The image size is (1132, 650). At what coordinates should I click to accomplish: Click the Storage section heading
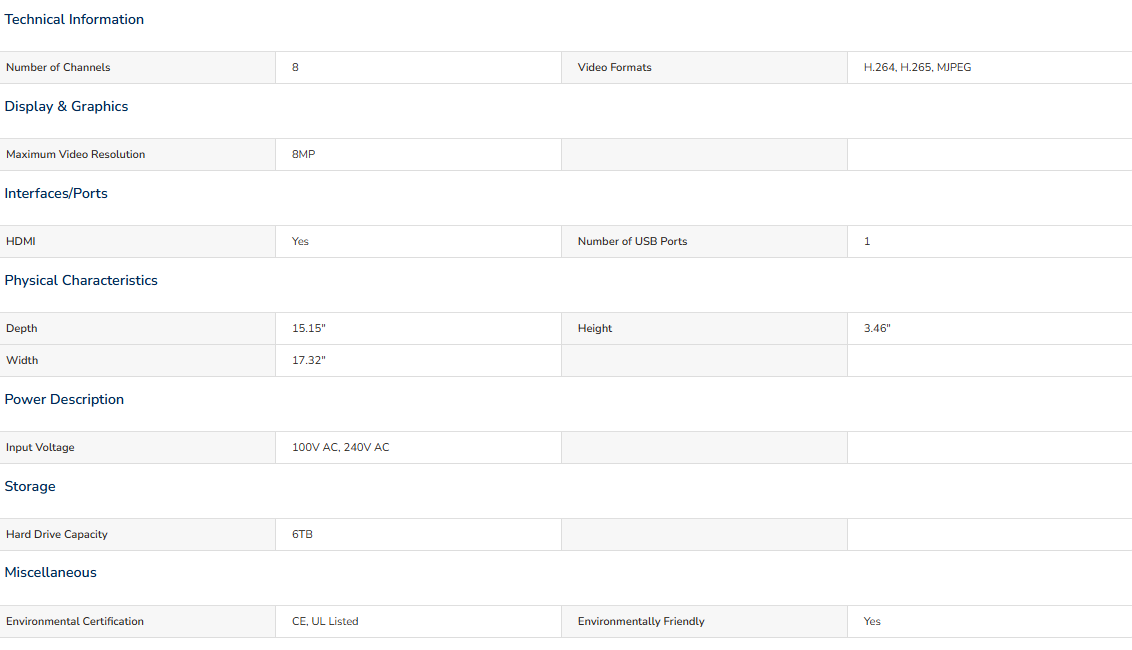click(30, 486)
